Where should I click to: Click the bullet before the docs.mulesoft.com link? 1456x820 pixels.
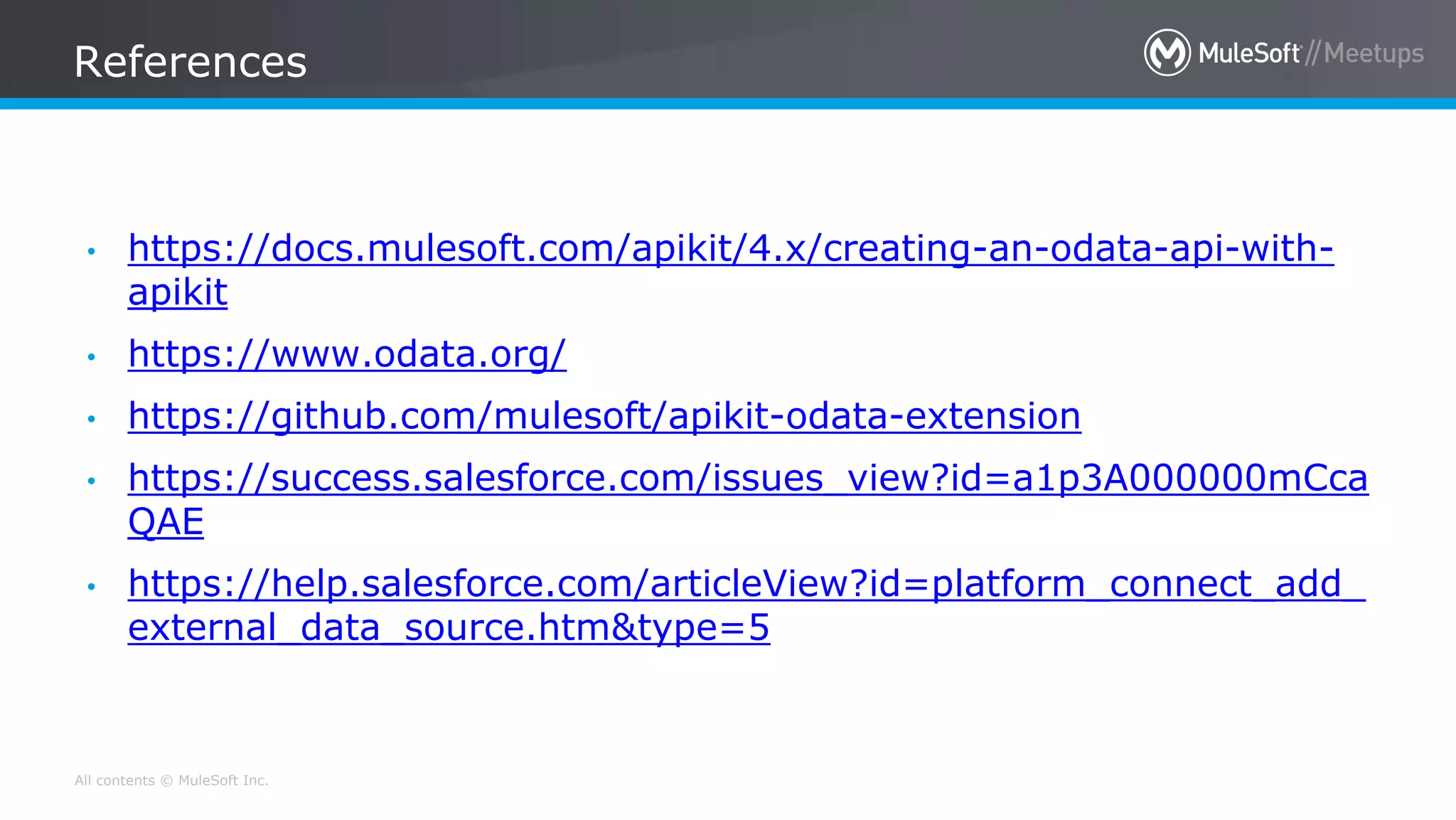click(91, 251)
